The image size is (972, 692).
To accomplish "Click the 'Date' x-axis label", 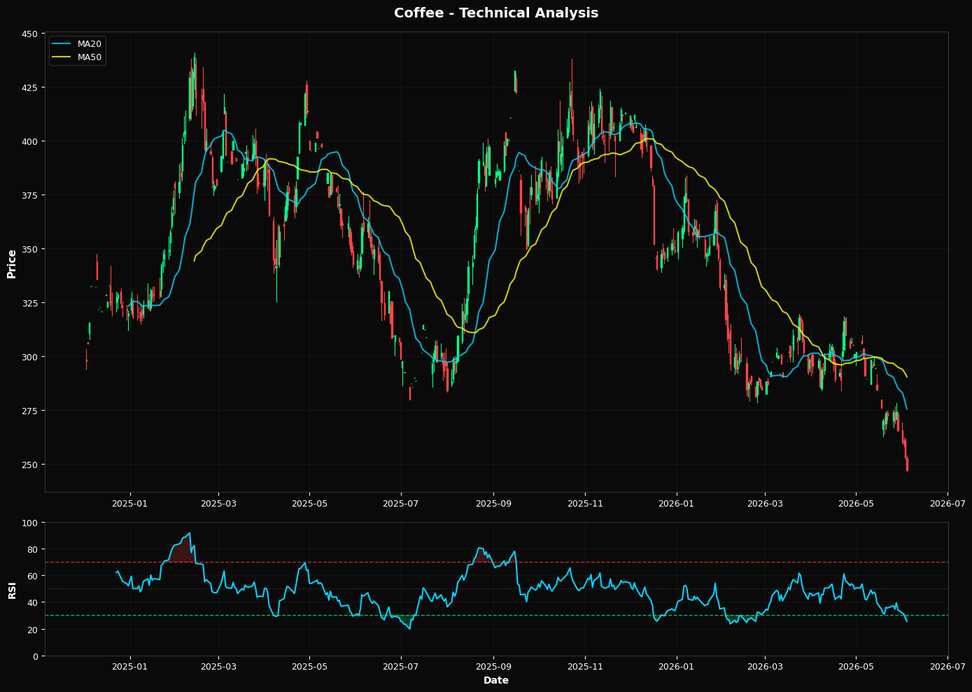I will (x=496, y=680).
